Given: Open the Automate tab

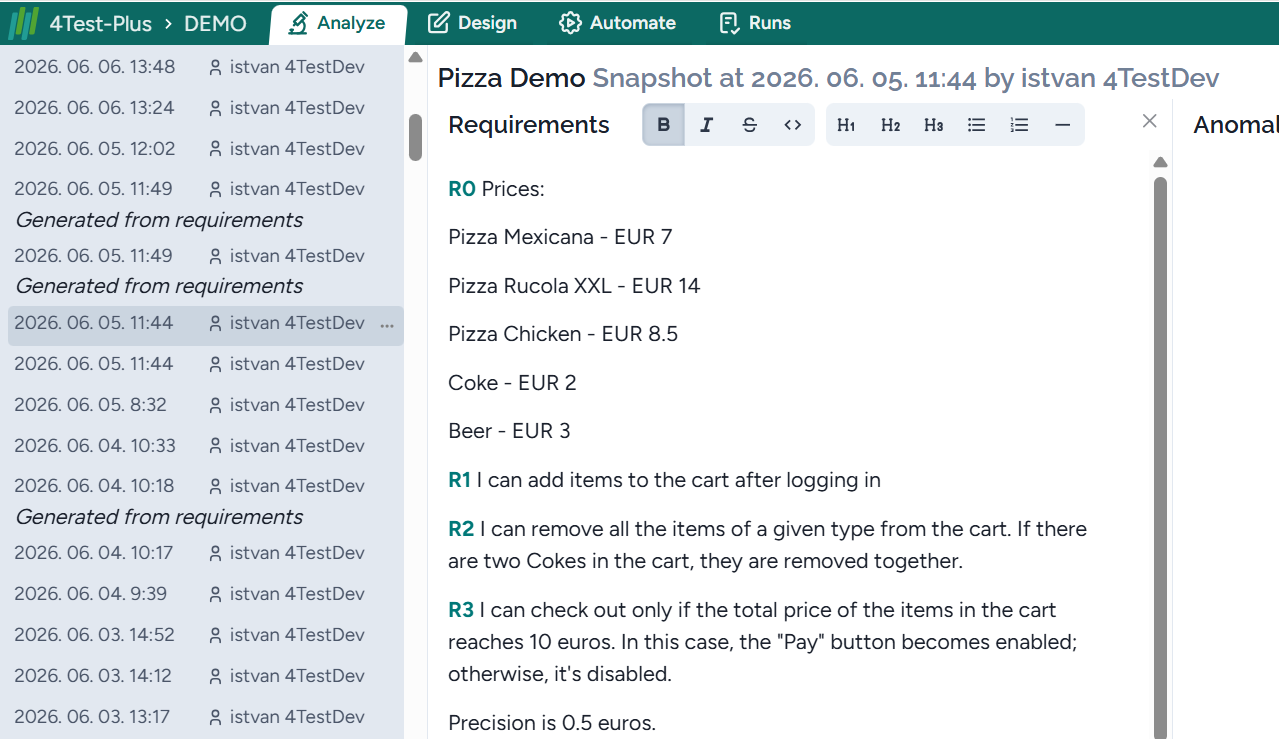Looking at the screenshot, I should point(617,23).
